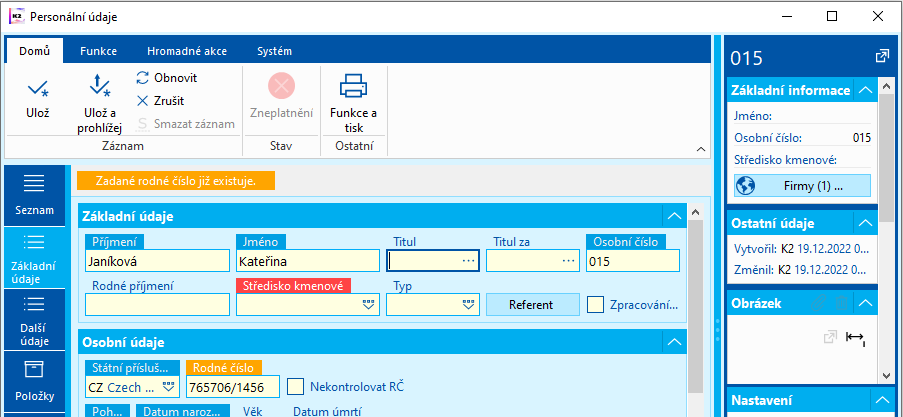The image size is (903, 417).
Task: Collapse Základní informace panel
Action: coord(866,90)
